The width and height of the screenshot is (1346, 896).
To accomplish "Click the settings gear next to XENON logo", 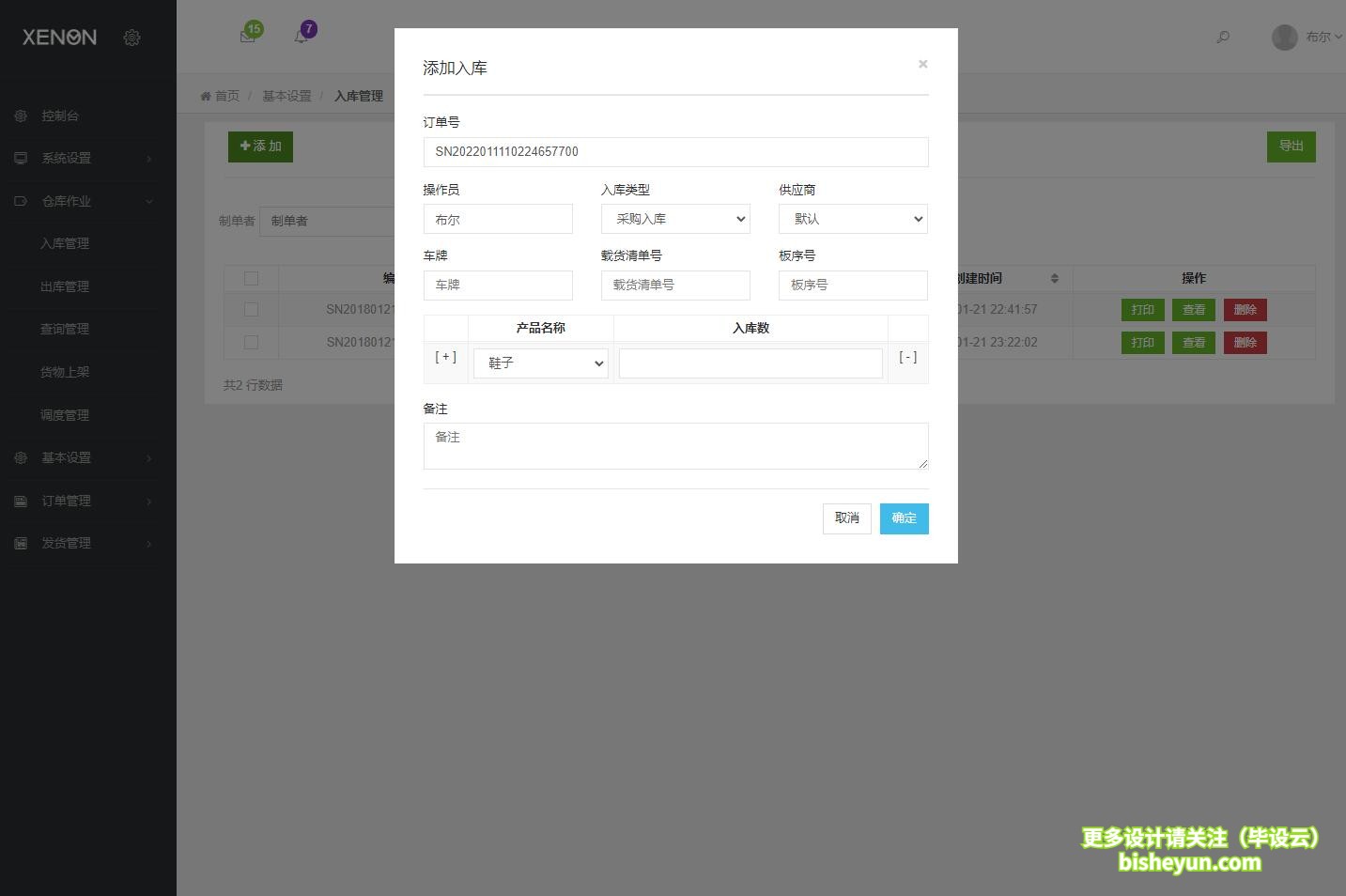I will coord(132,38).
